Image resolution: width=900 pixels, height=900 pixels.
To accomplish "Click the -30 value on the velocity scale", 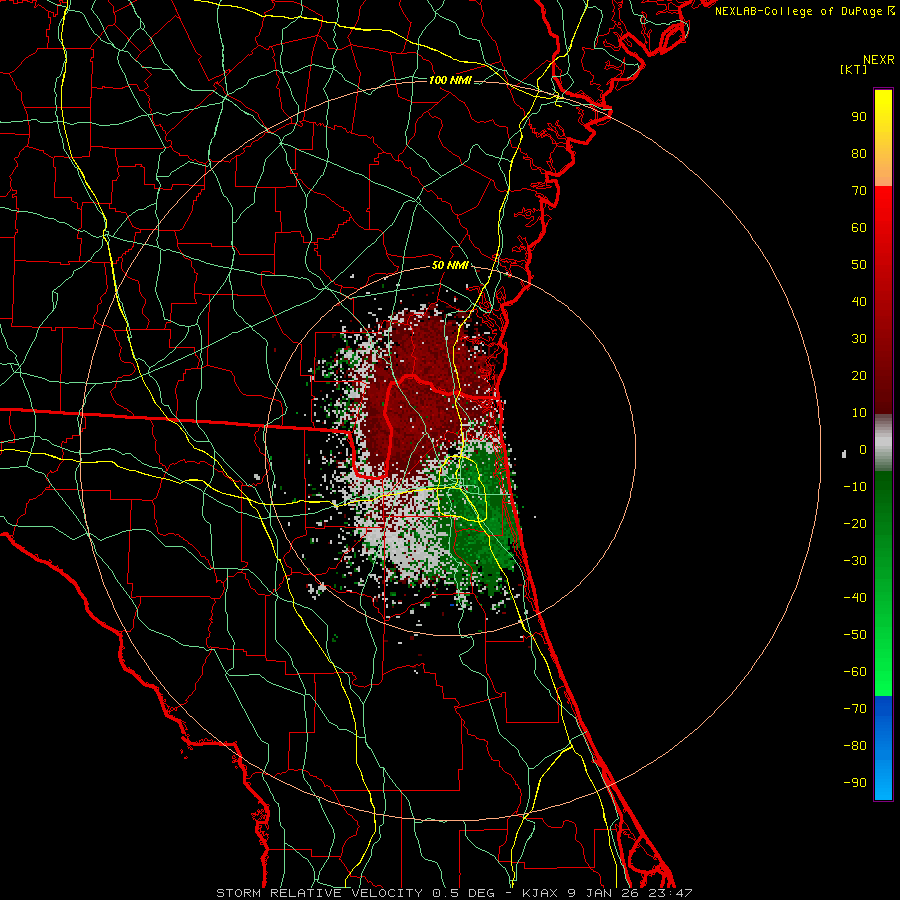I will pyautogui.click(x=855, y=561).
